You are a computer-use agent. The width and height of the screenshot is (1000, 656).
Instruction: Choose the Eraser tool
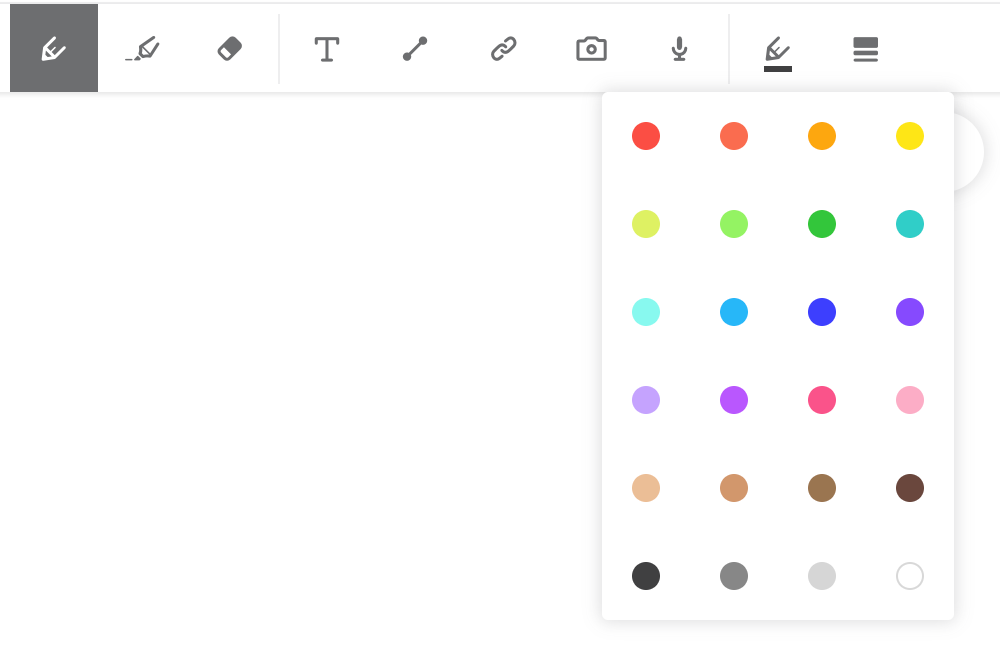pyautogui.click(x=230, y=48)
